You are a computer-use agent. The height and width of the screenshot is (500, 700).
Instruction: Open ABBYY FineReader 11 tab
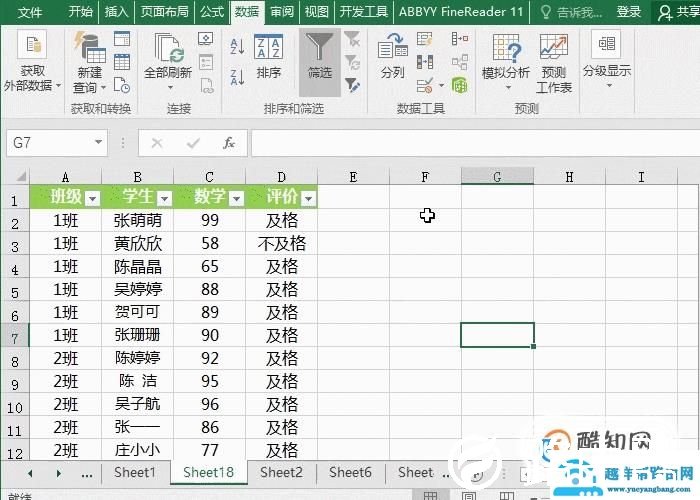461,12
